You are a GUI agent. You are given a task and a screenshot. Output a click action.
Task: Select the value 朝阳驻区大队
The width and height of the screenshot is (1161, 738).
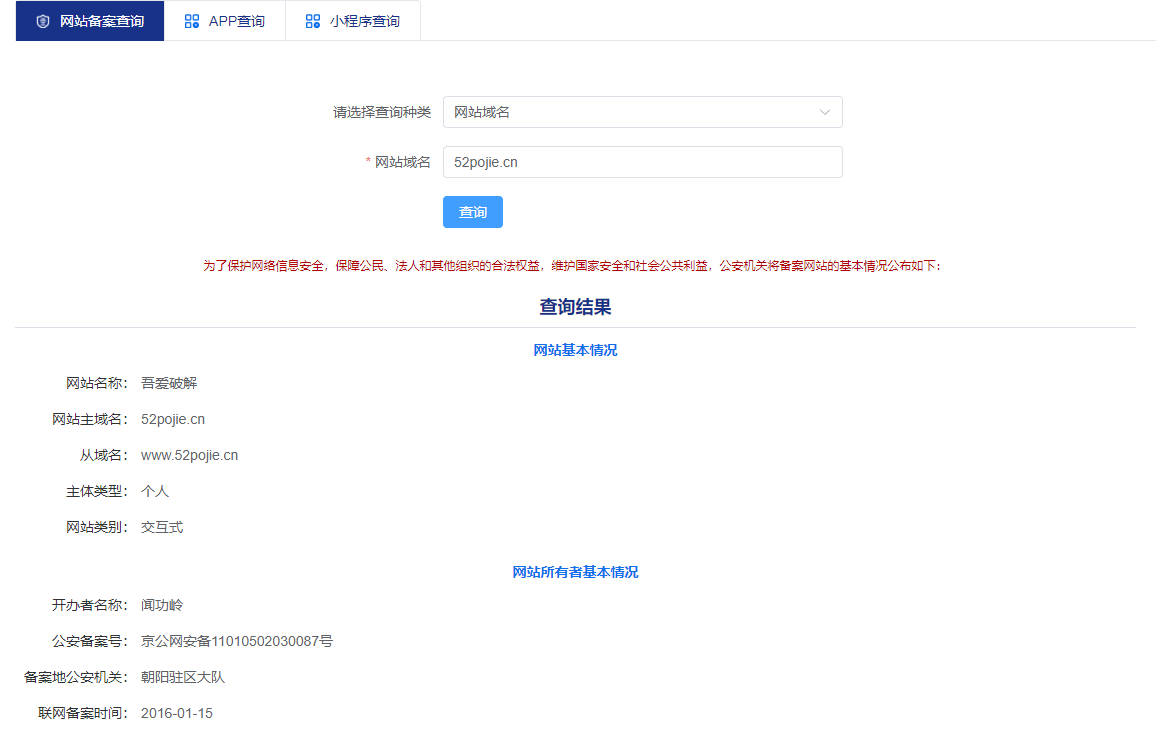pos(183,677)
